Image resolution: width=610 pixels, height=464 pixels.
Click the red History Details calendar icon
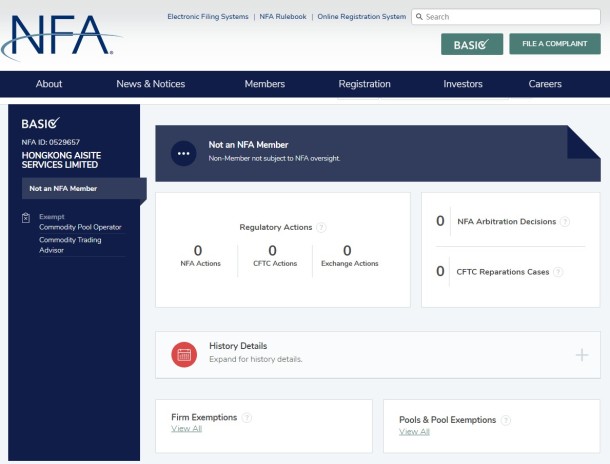click(x=184, y=354)
